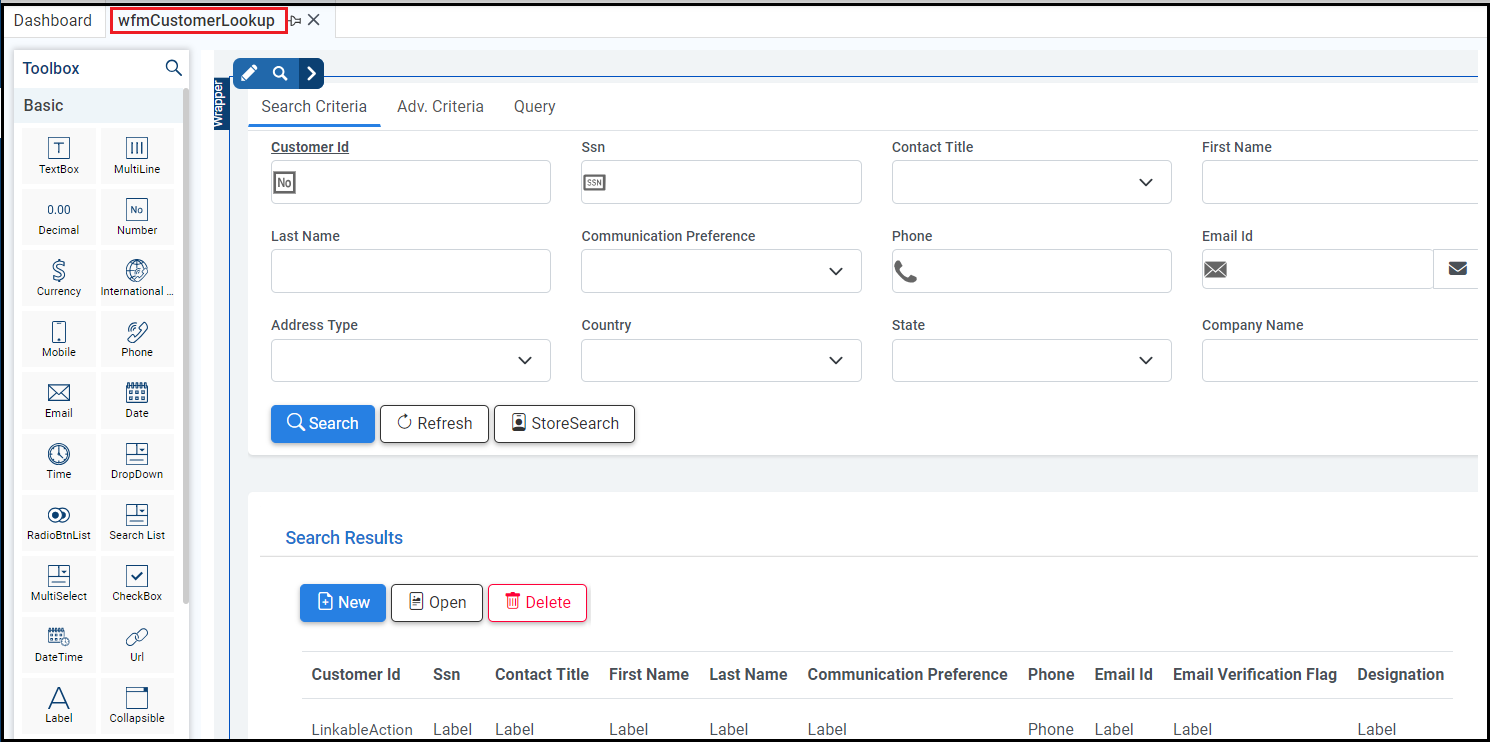Screen dimensions: 1490x742
Task: Switch to the Dashboard tab
Action: [x=53, y=20]
